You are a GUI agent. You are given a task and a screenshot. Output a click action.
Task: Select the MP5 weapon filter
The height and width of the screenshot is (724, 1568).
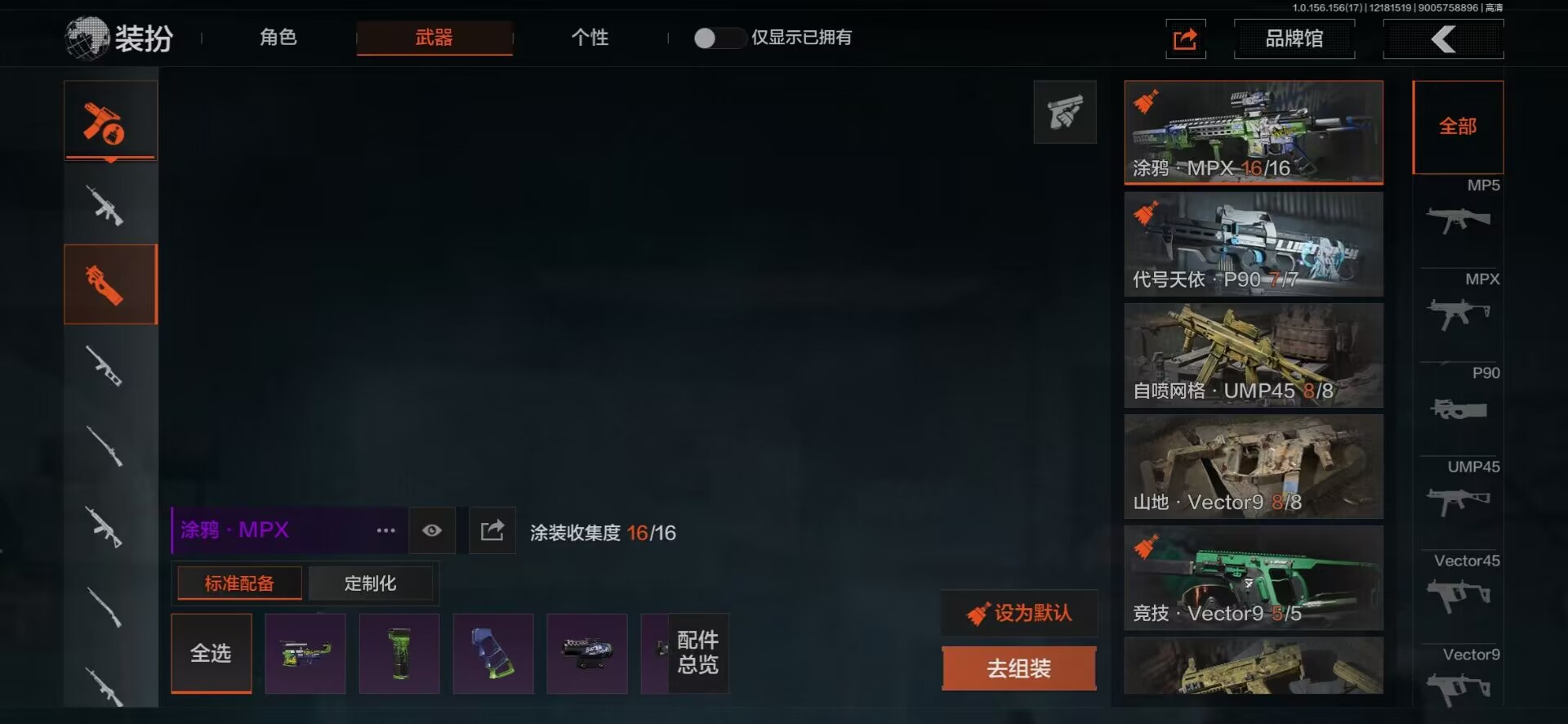click(x=1459, y=210)
